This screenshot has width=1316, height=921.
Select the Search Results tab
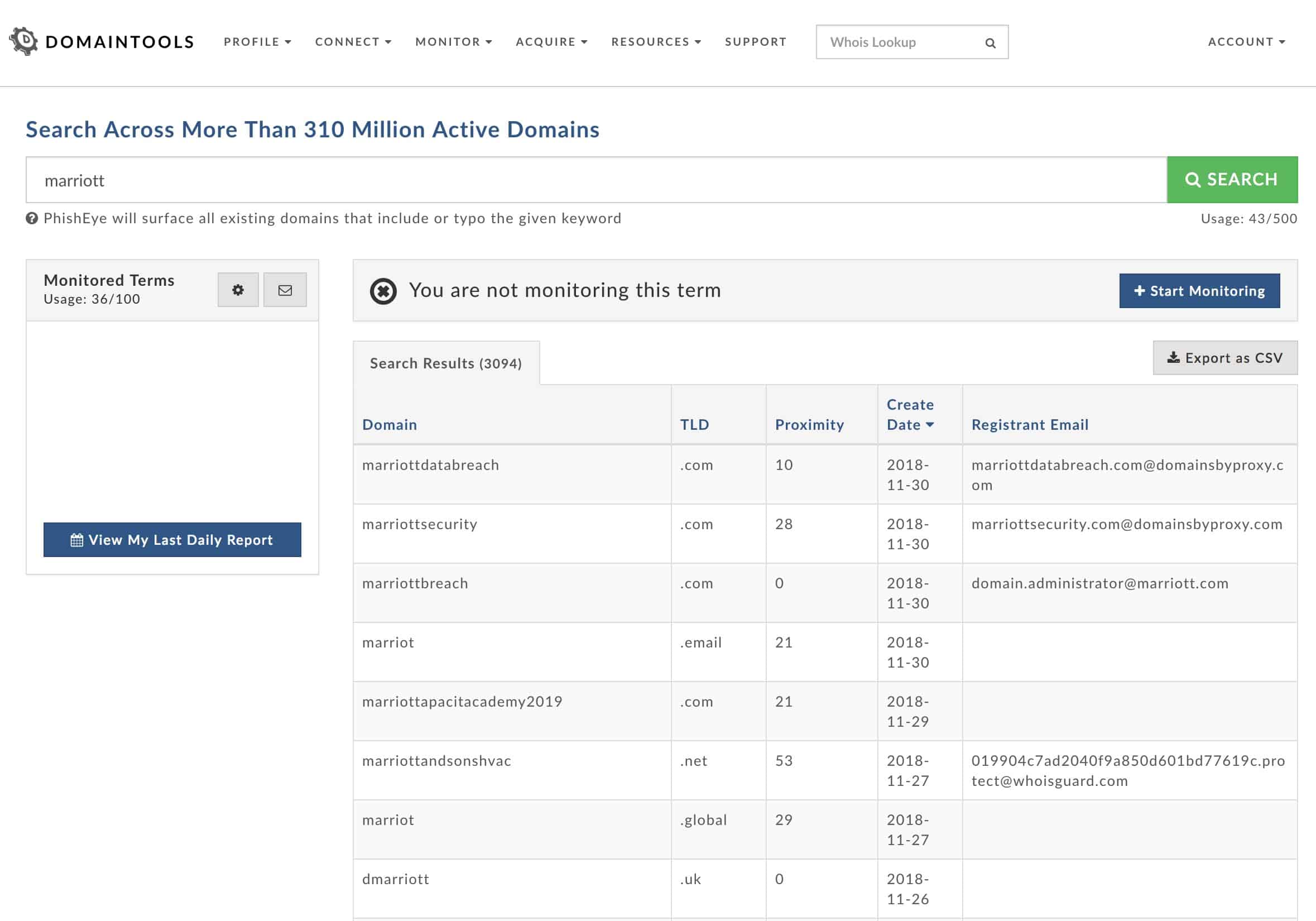(x=446, y=363)
